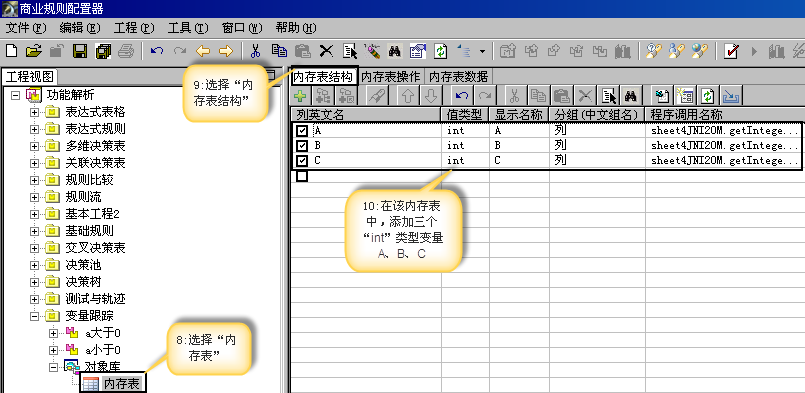
Task: Expand the 多维决策表 folder
Action: [34, 146]
